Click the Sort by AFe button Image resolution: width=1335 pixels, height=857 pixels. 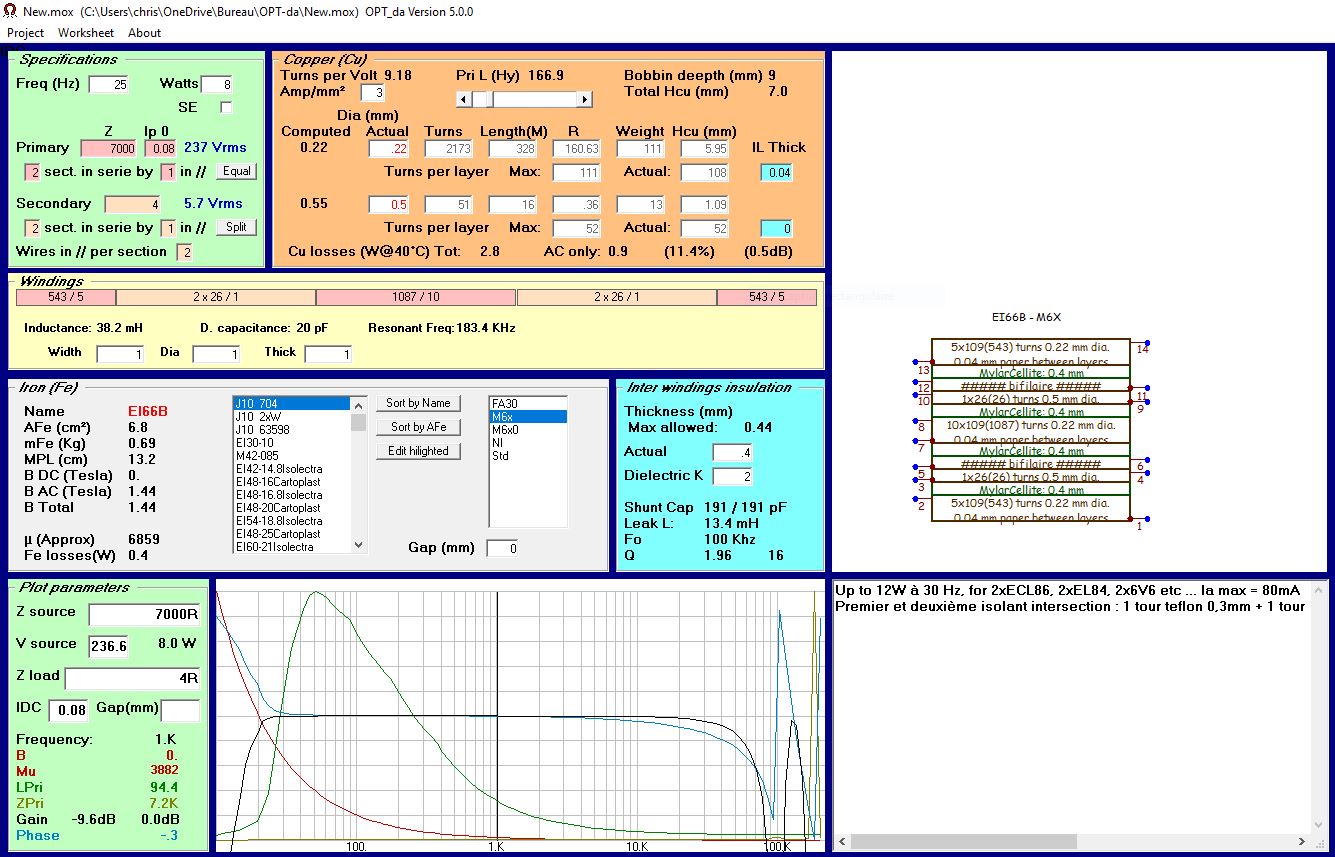click(x=418, y=427)
